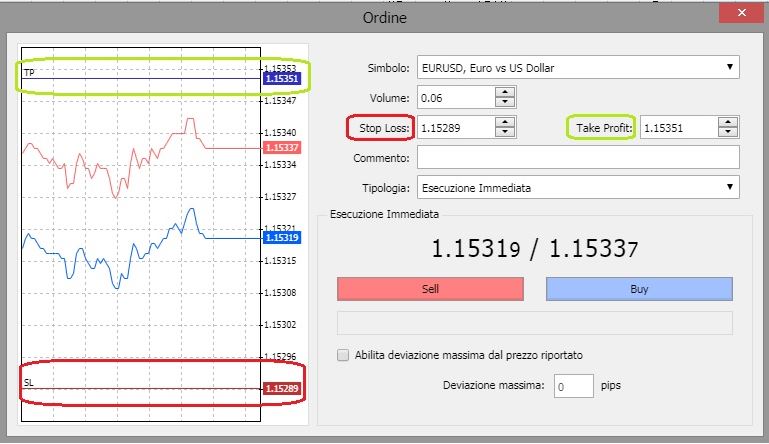Click the bid price tag 1.15319 on chart

282,237
